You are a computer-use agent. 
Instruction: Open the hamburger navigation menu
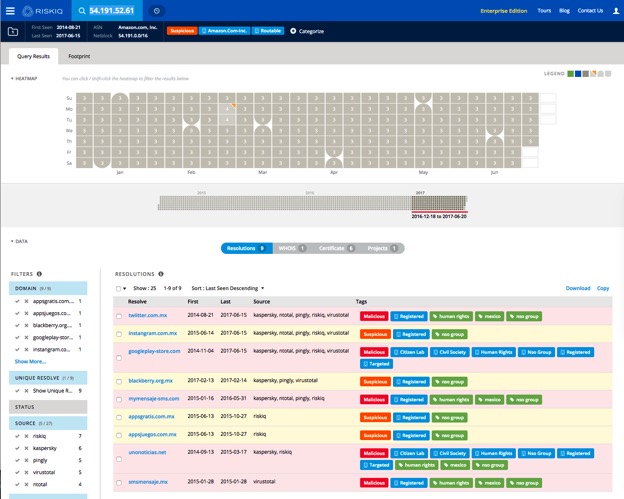coord(10,11)
